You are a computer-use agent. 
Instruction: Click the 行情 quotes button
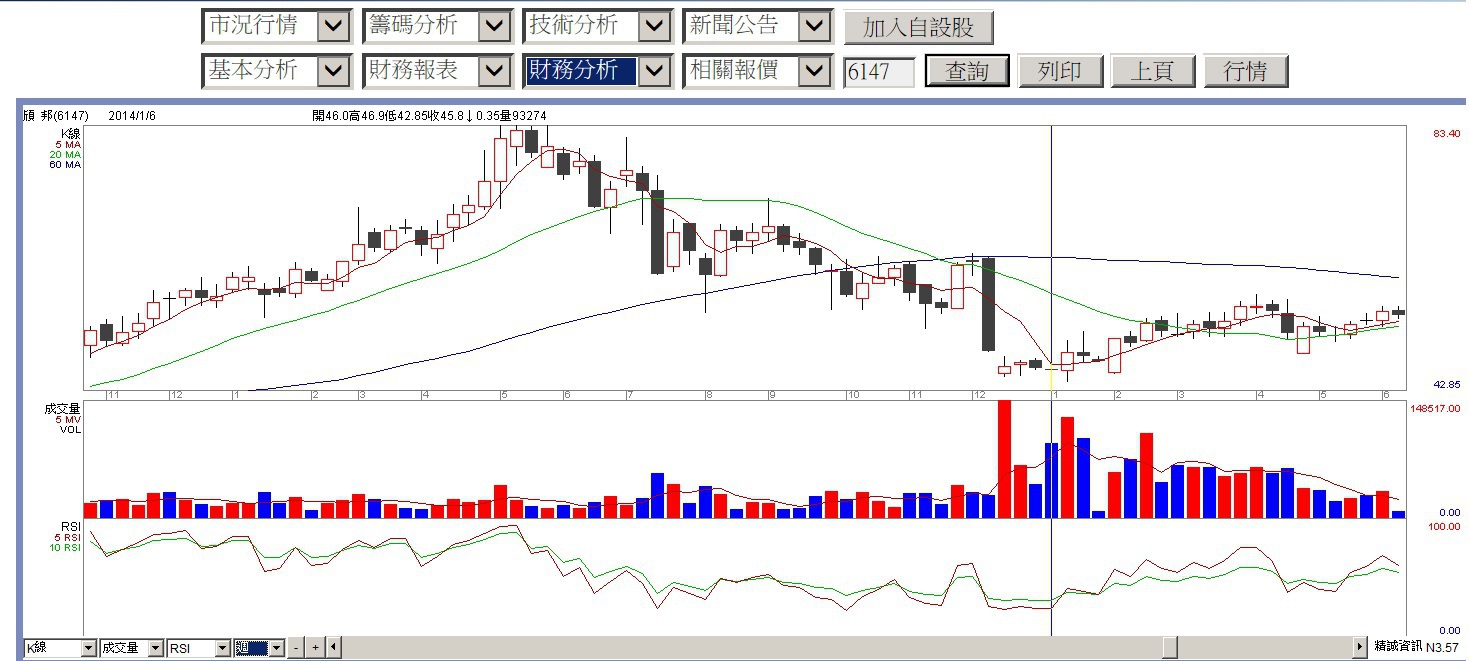[1244, 71]
